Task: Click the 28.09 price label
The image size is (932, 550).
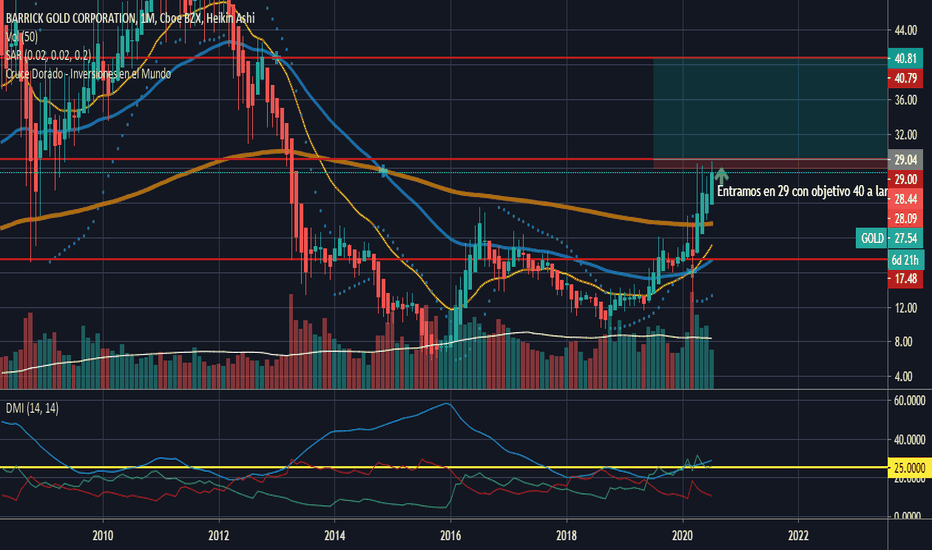Action: pyautogui.click(x=905, y=219)
